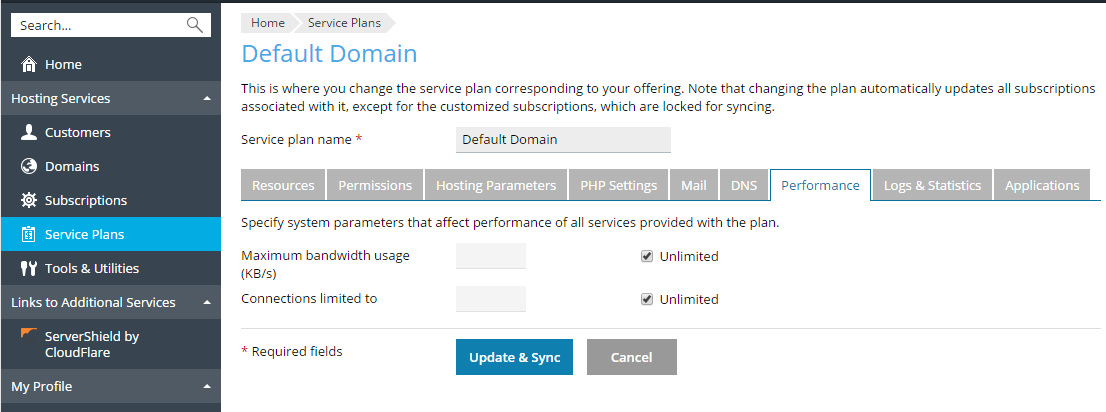Collapse the Hosting Services section
Screen dimensions: 1106x412
pos(206,99)
